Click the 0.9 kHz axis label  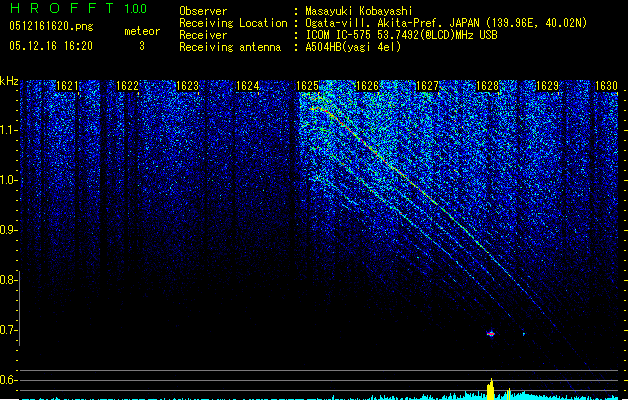8,230
